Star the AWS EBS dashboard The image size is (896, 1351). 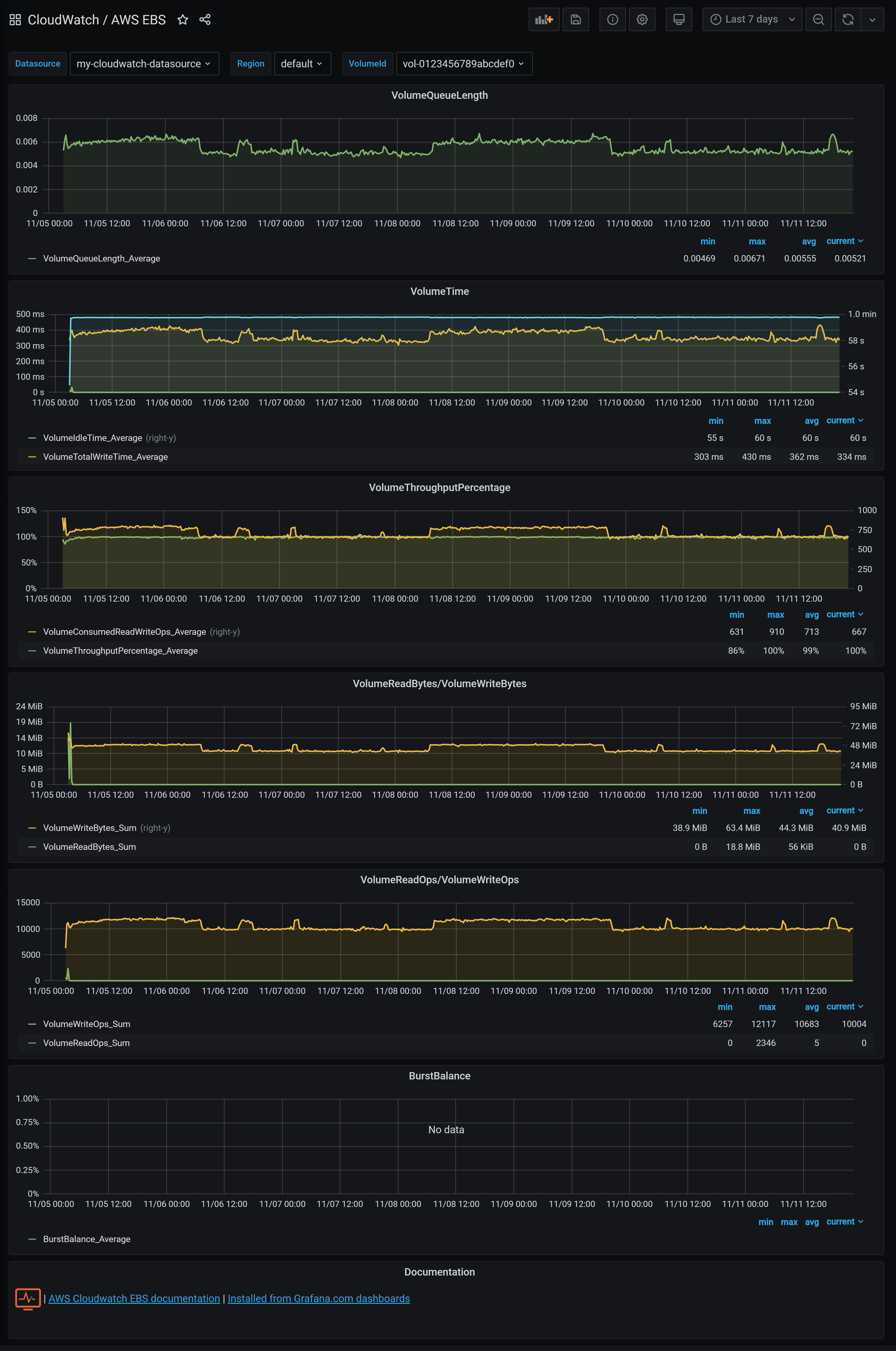point(182,20)
